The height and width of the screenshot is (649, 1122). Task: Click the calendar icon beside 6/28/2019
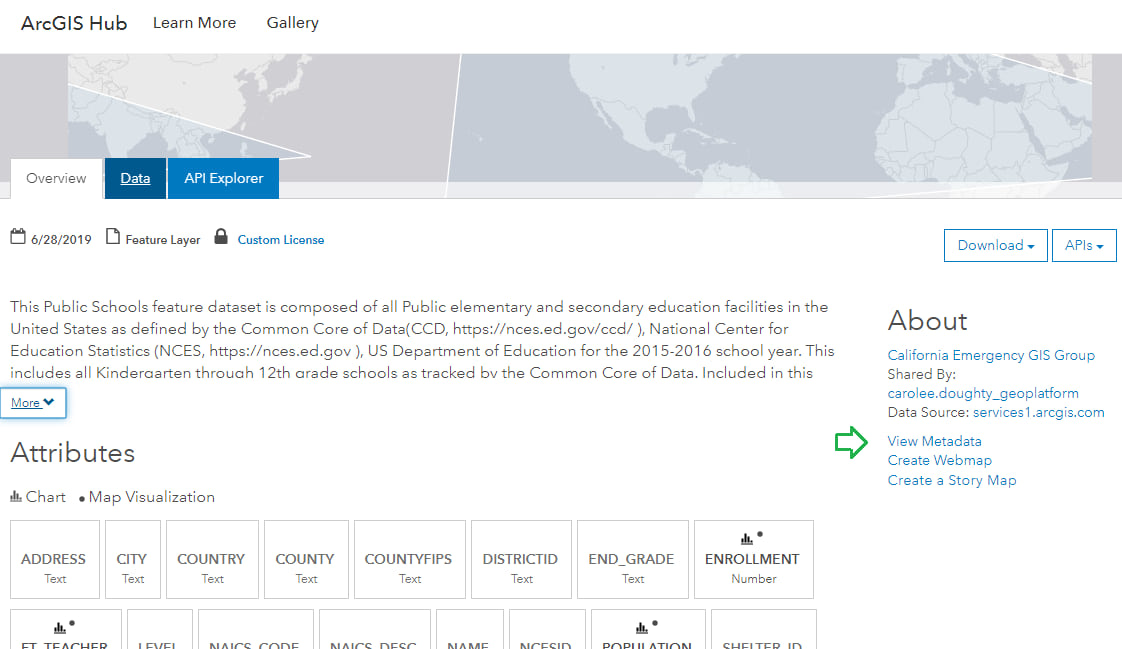(18, 237)
